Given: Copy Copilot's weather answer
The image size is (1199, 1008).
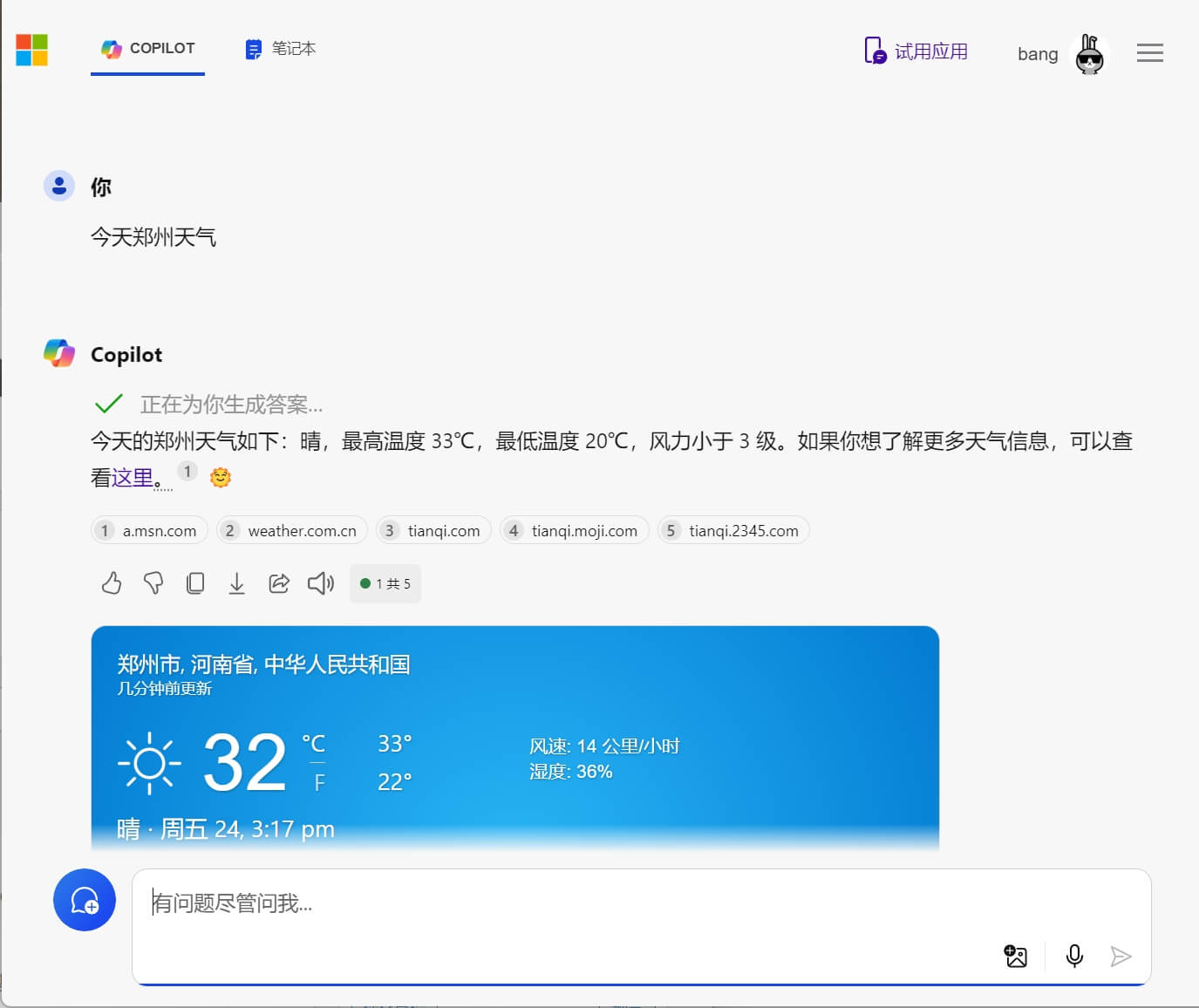Looking at the screenshot, I should (195, 583).
